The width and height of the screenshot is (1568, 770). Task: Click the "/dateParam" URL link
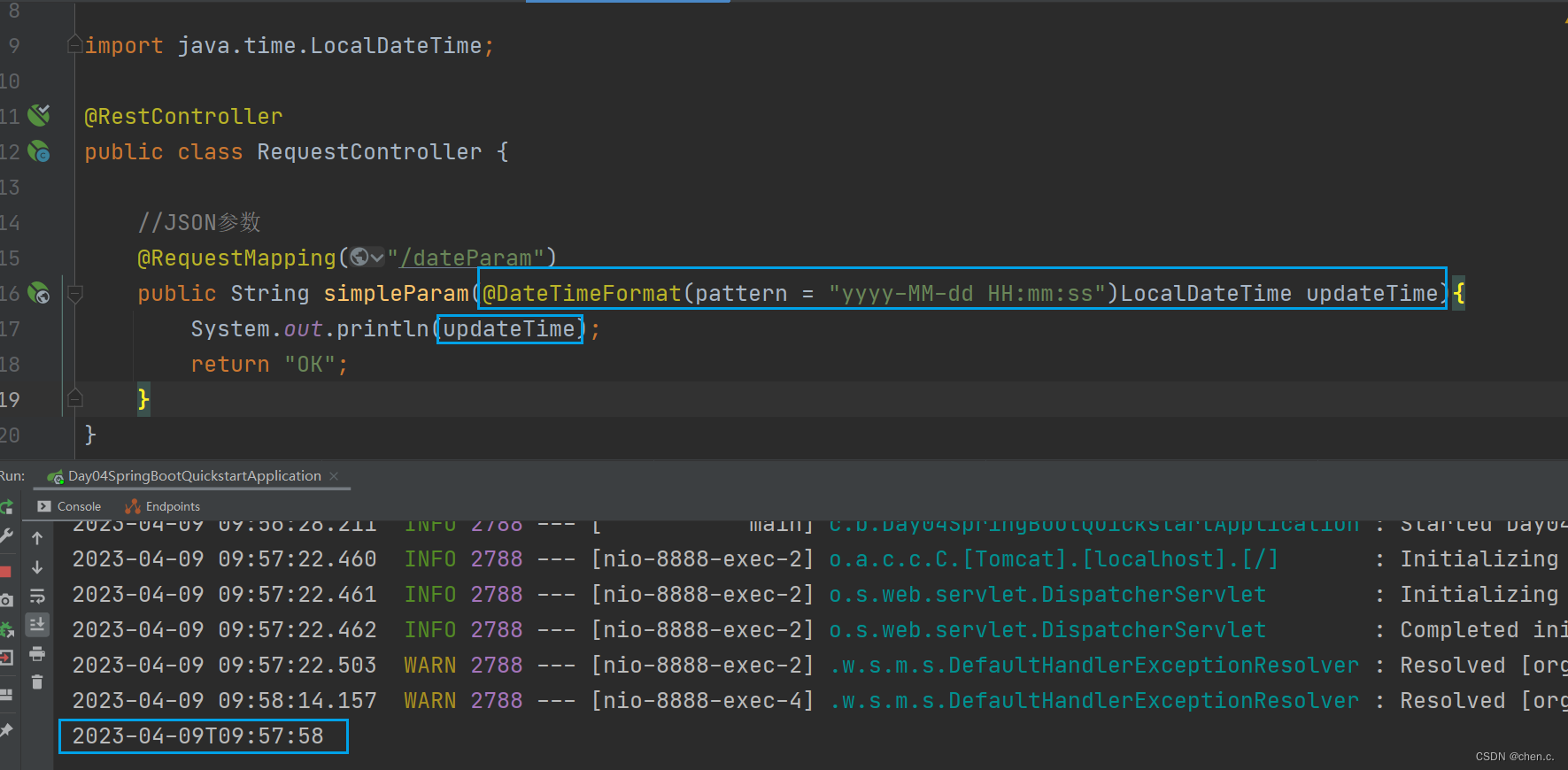click(x=466, y=258)
